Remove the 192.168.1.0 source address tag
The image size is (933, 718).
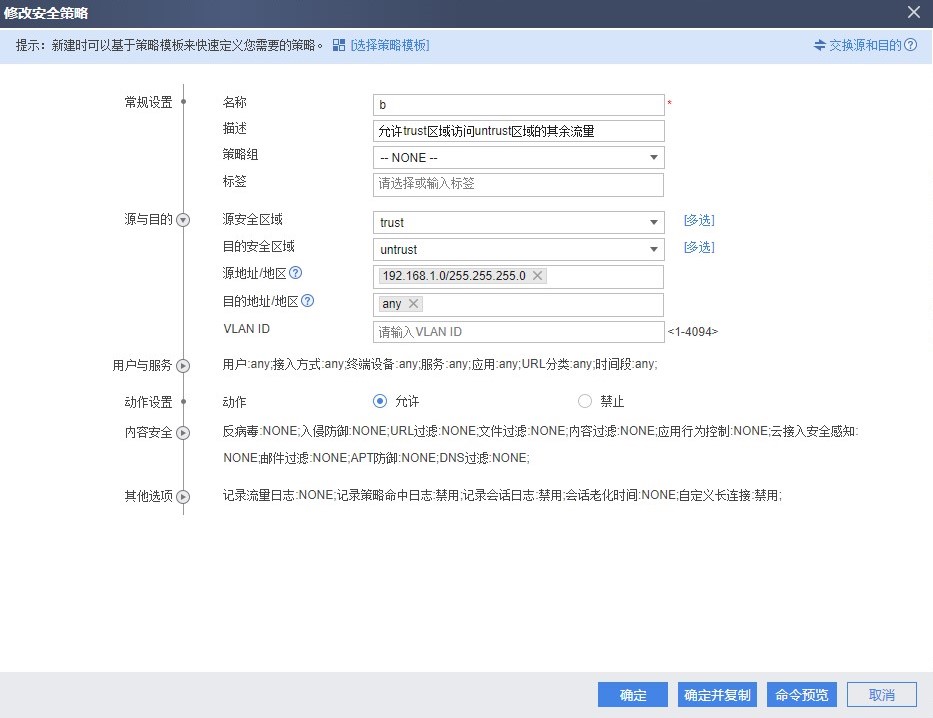(537, 276)
